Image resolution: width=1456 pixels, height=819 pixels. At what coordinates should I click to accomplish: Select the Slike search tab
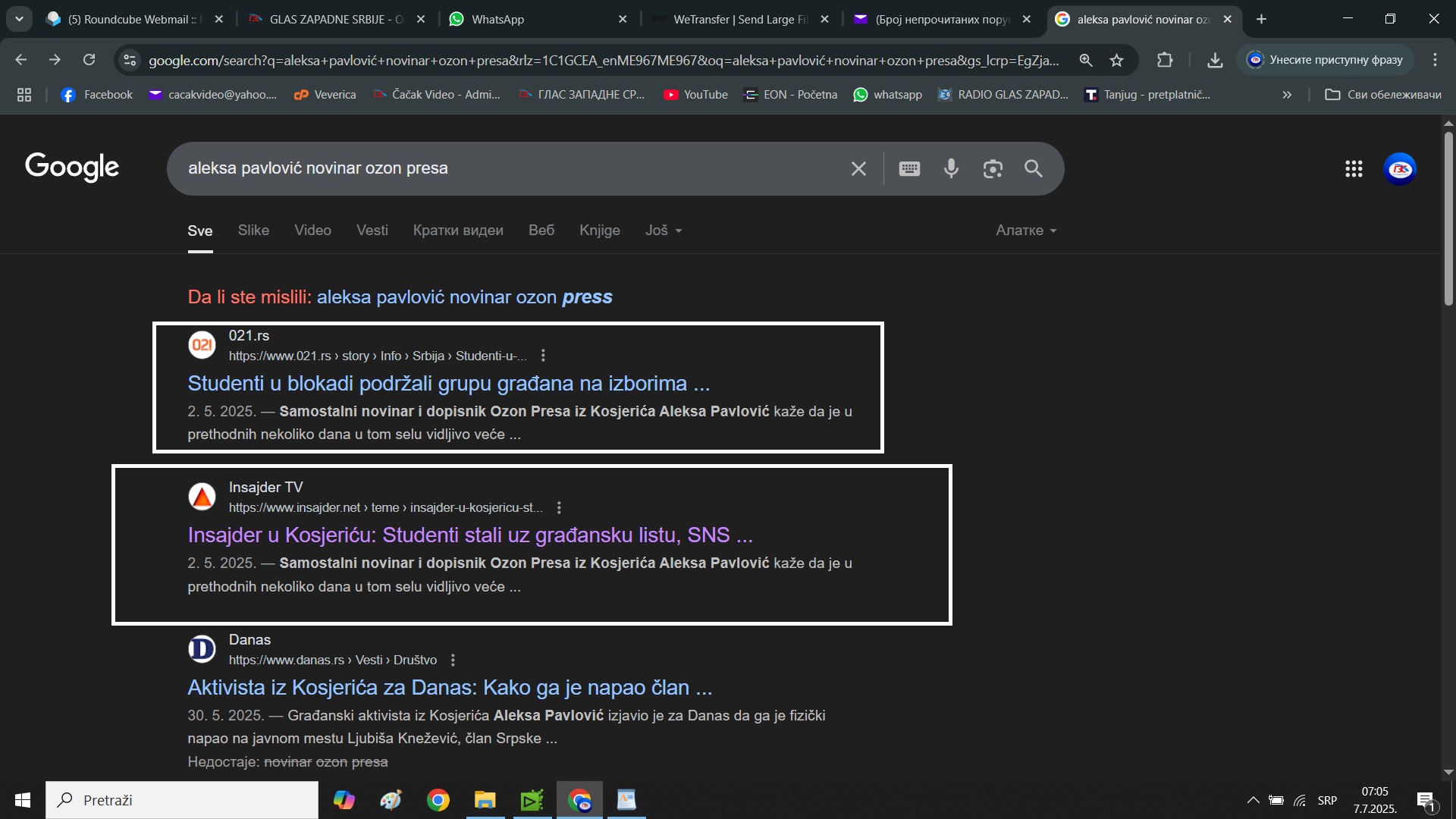click(x=253, y=231)
